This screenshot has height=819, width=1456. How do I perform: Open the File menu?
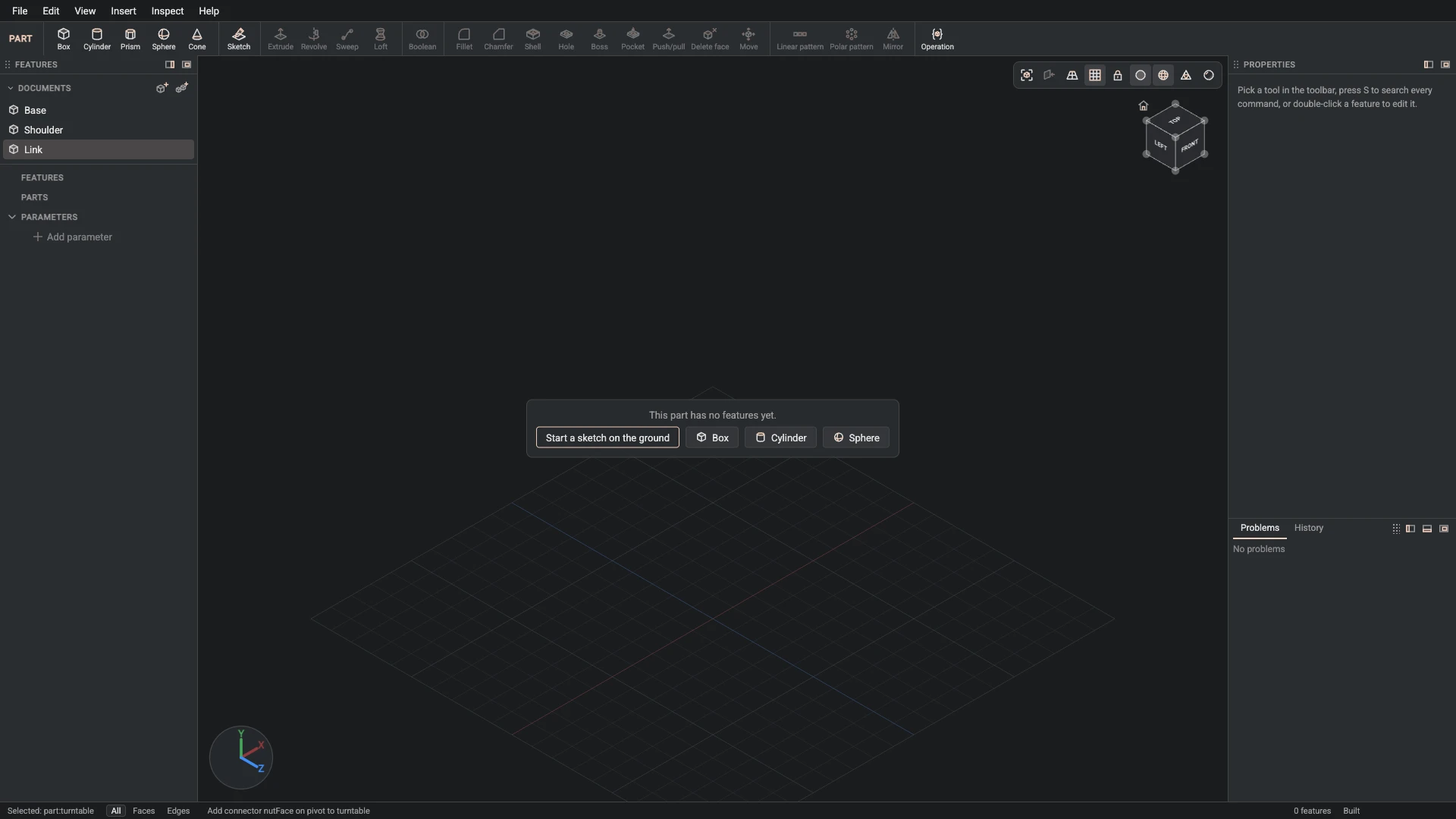pos(20,11)
